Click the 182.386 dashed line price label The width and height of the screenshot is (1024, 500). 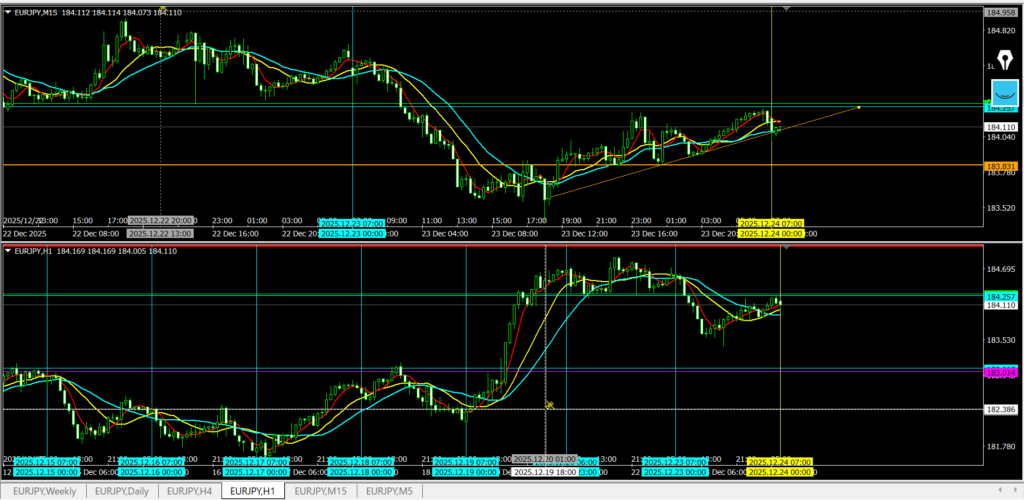1001,410
